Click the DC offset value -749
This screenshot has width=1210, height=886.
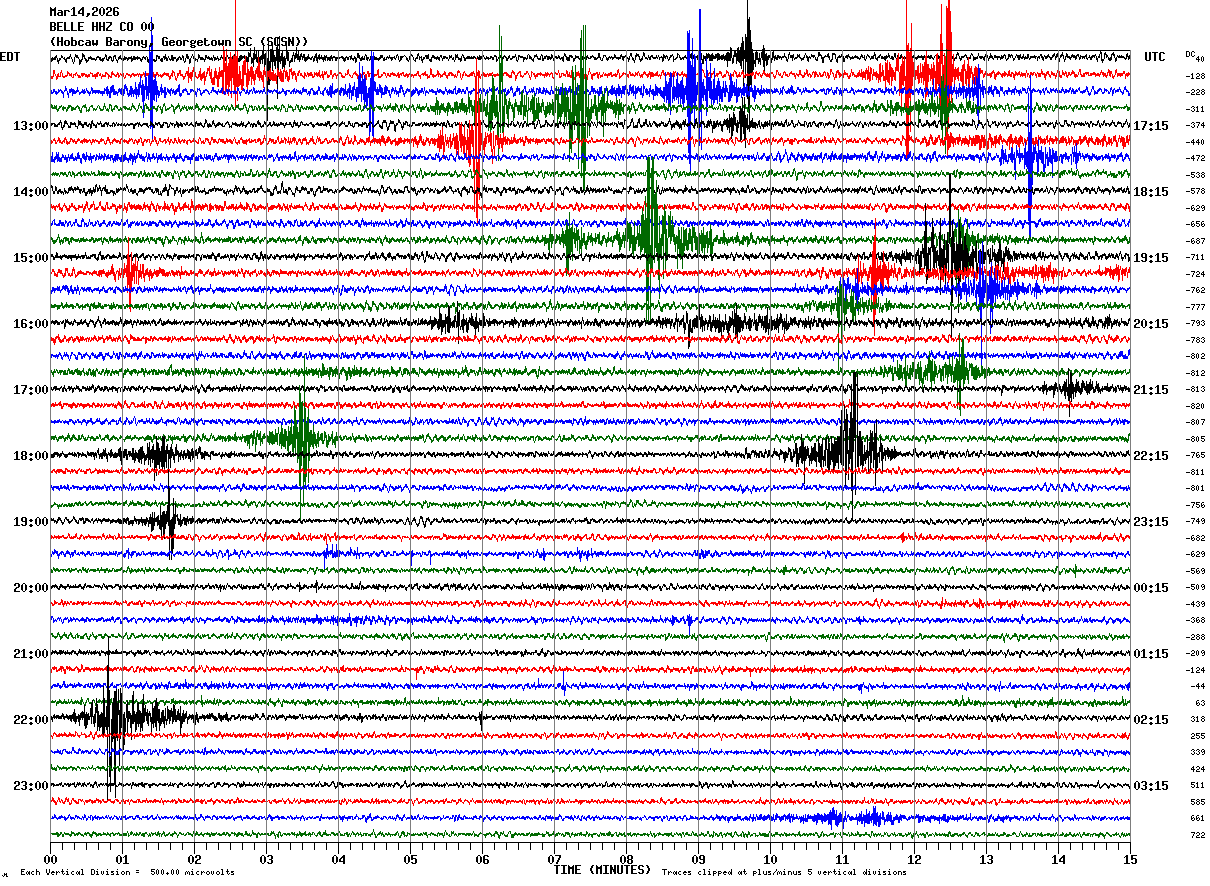[1195, 521]
